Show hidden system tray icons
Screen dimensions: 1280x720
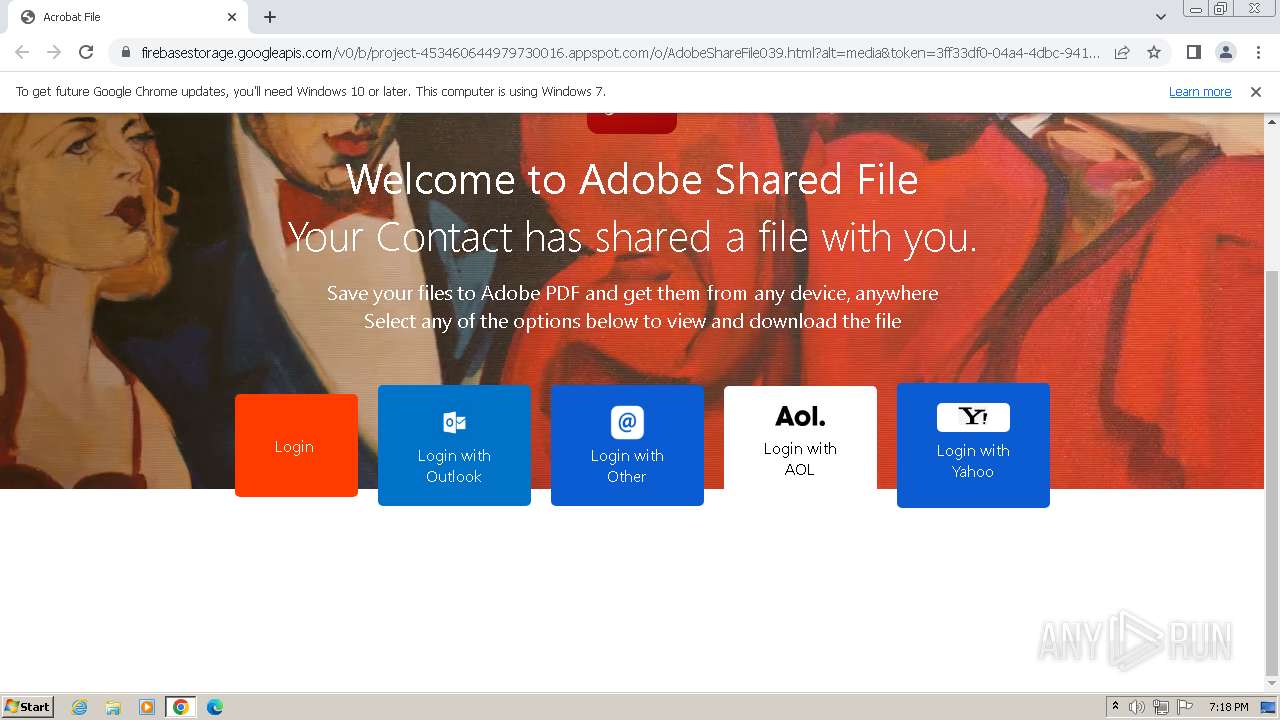[1115, 707]
